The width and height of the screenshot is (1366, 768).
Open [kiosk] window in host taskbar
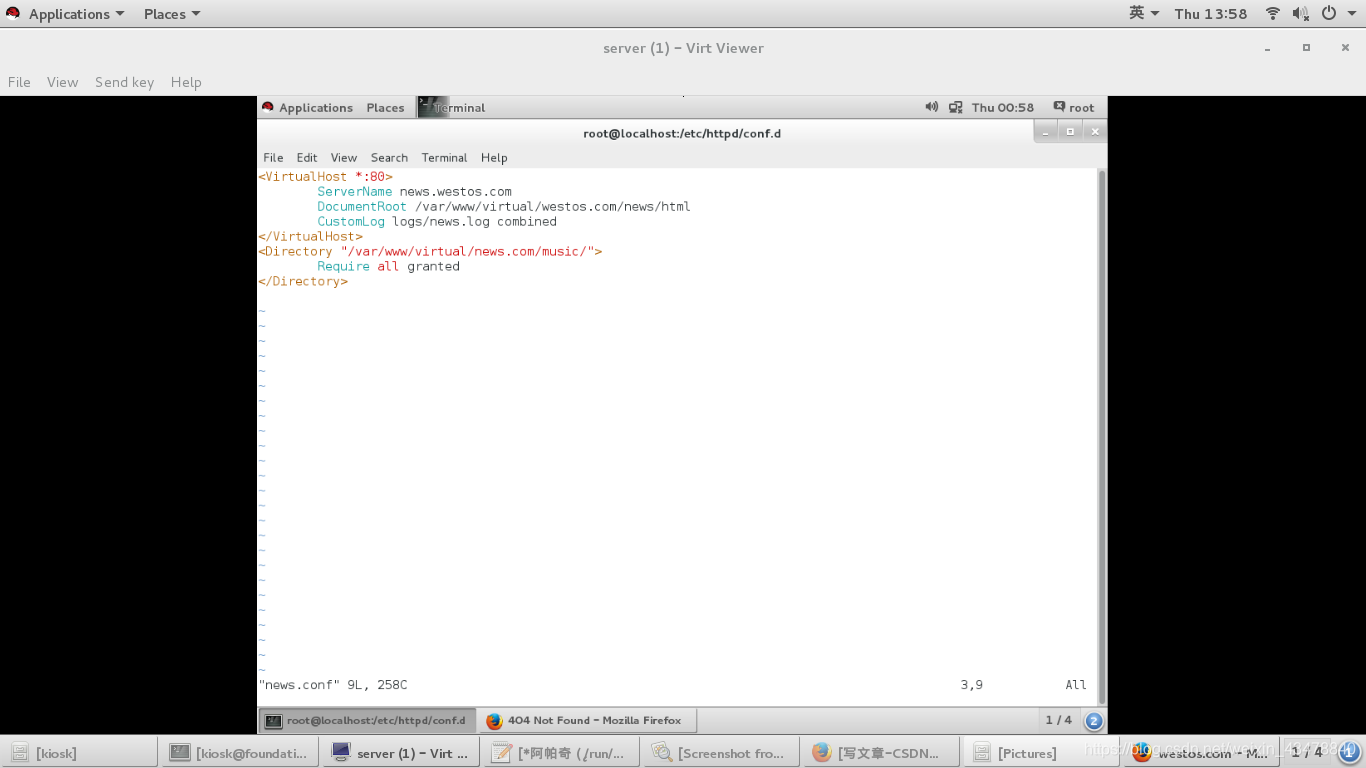tap(80, 753)
